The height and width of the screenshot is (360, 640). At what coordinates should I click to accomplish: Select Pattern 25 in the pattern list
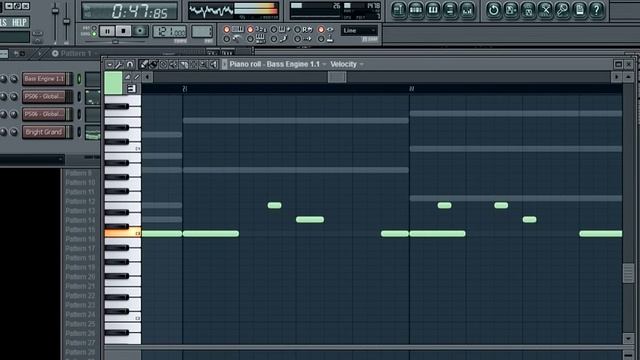pos(80,324)
